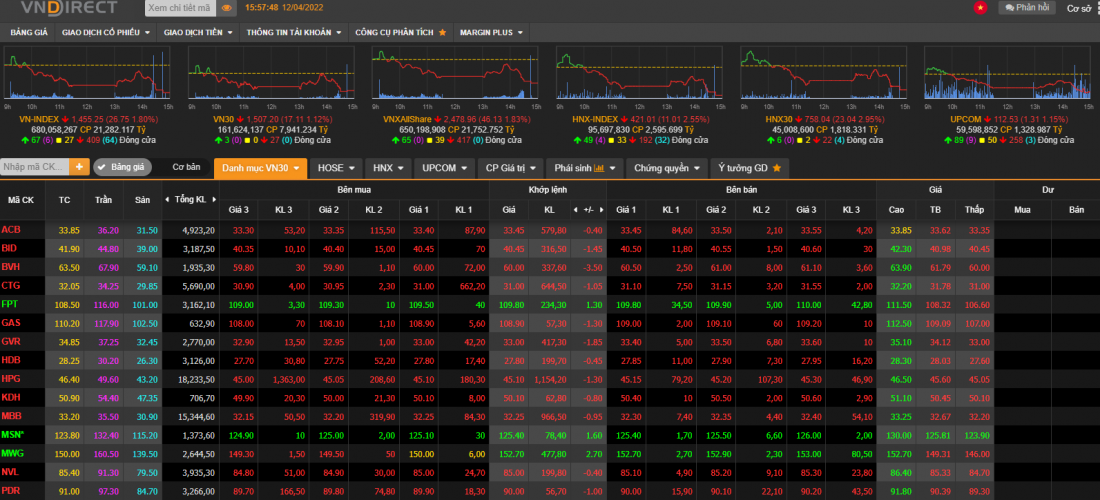Expand the HOSE dropdown

pyautogui.click(x=336, y=168)
